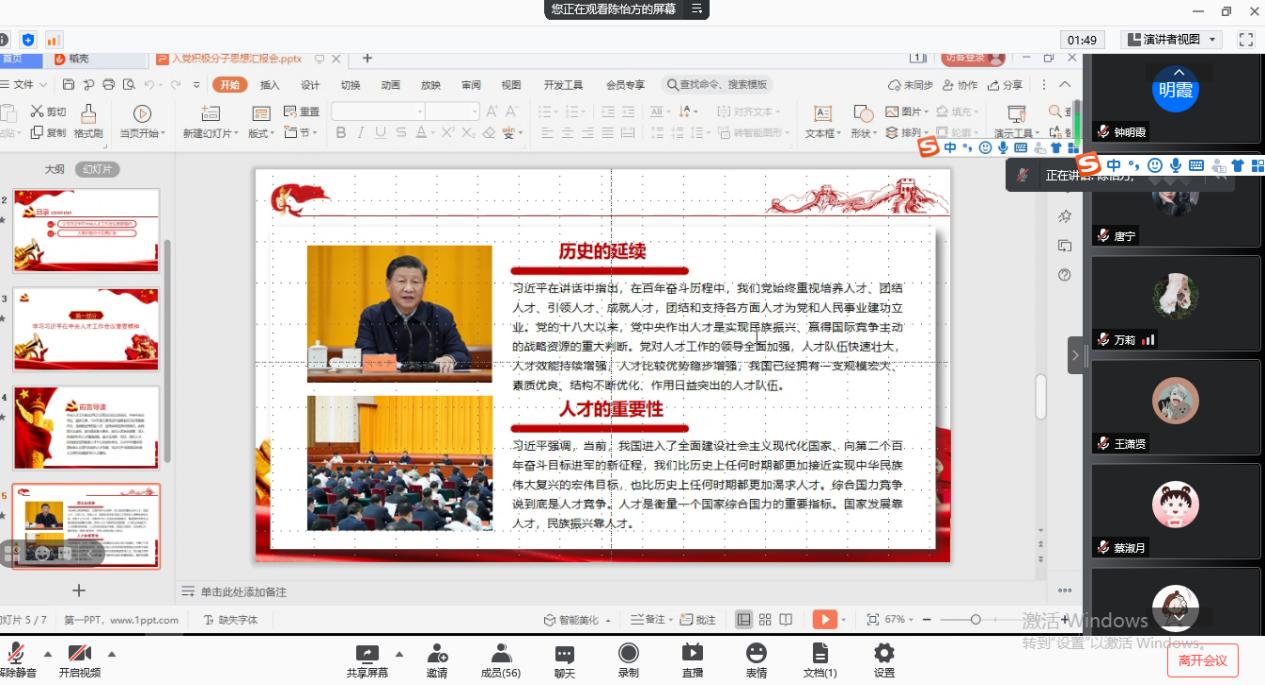The height and width of the screenshot is (685, 1265).
Task: Switch to the 插入 ribbon tab
Action: [270, 85]
